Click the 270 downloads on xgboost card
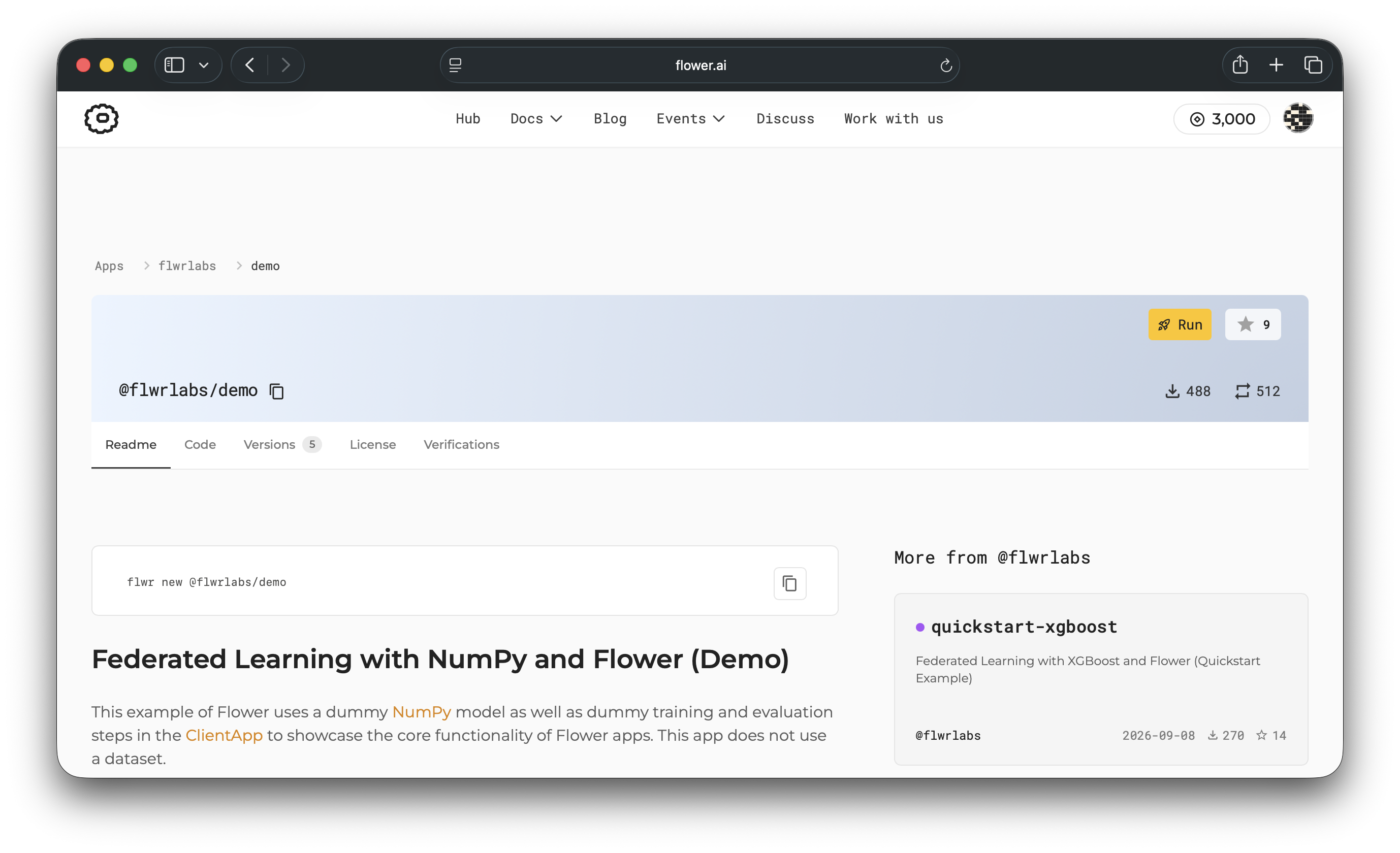Viewport: 1400px width, 853px height. point(1226,735)
